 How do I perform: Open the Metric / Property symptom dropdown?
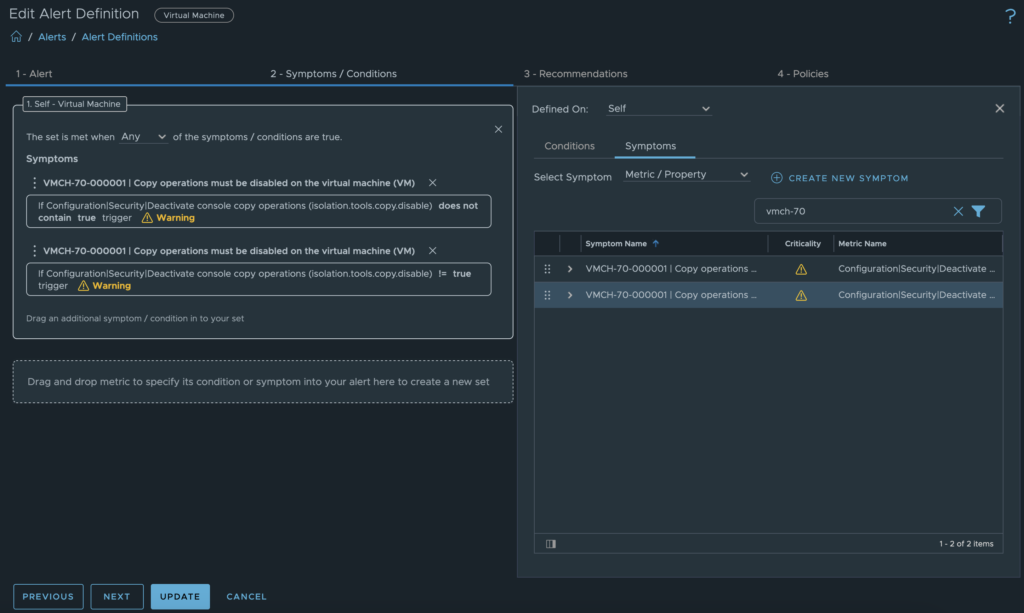point(685,175)
